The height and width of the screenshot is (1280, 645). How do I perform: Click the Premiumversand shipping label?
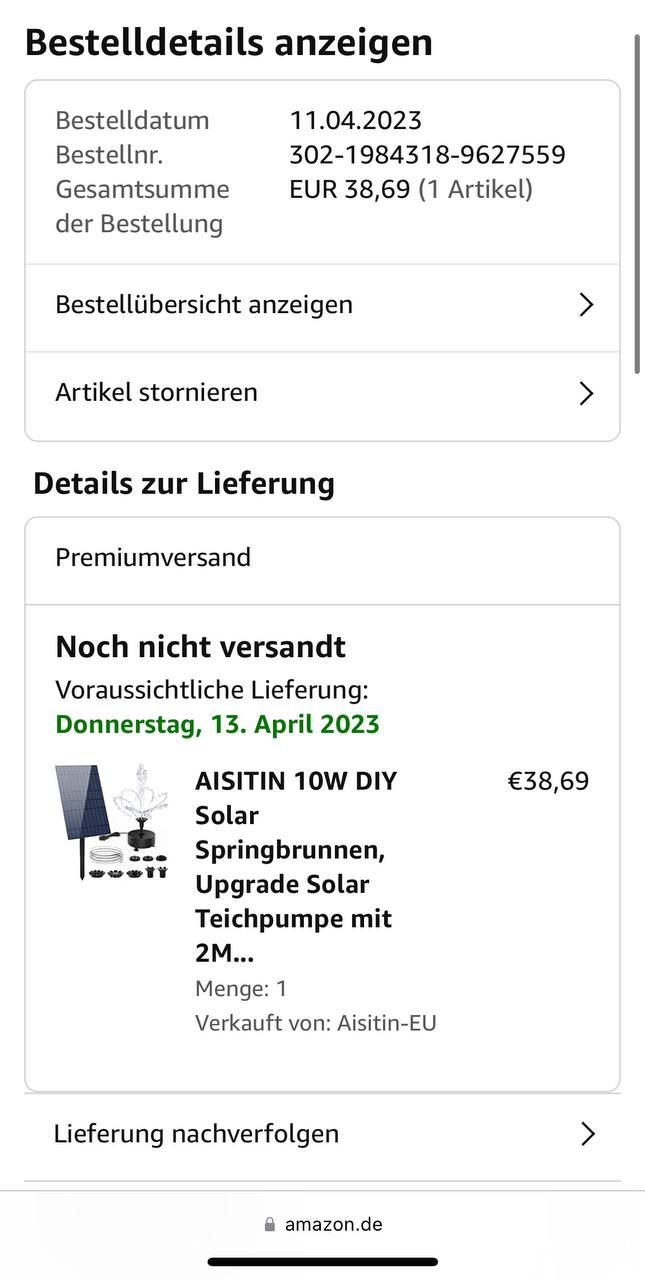[x=153, y=557]
